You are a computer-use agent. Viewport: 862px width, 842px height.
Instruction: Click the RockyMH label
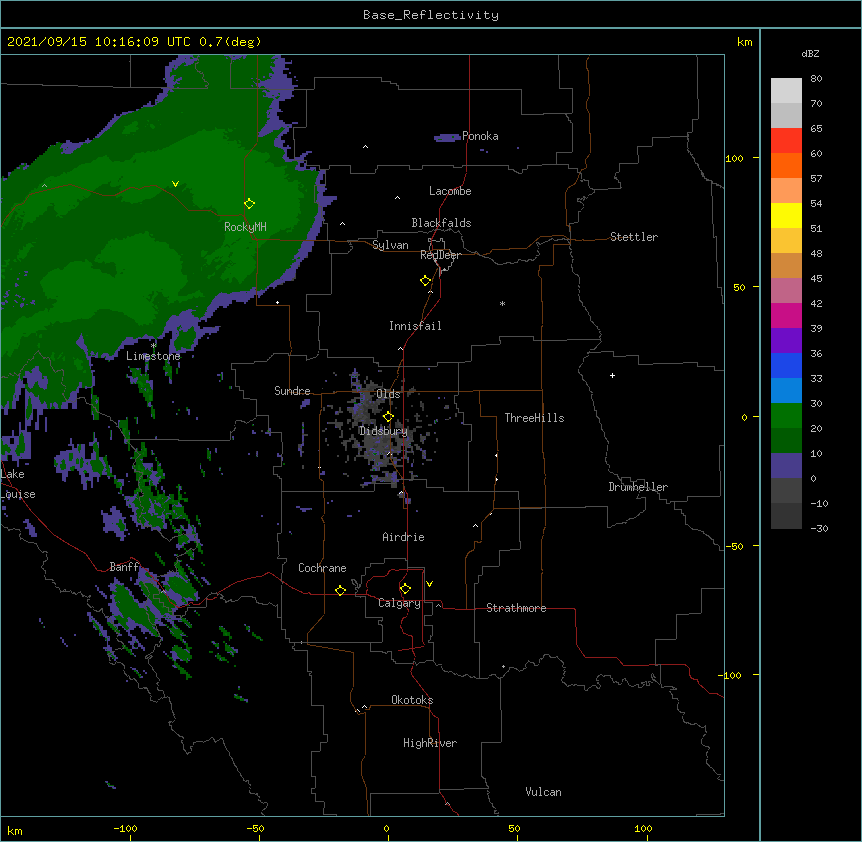click(245, 226)
